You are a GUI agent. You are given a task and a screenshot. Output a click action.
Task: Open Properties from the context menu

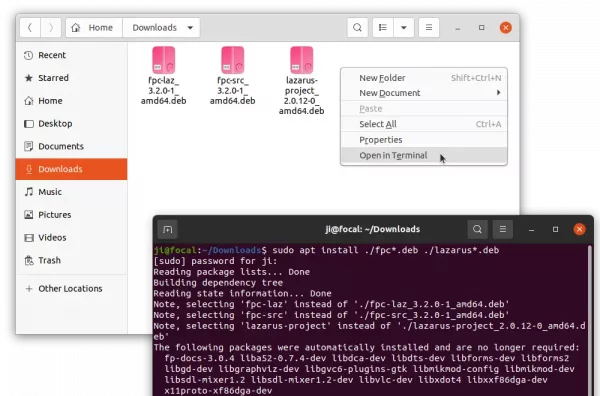424,140
